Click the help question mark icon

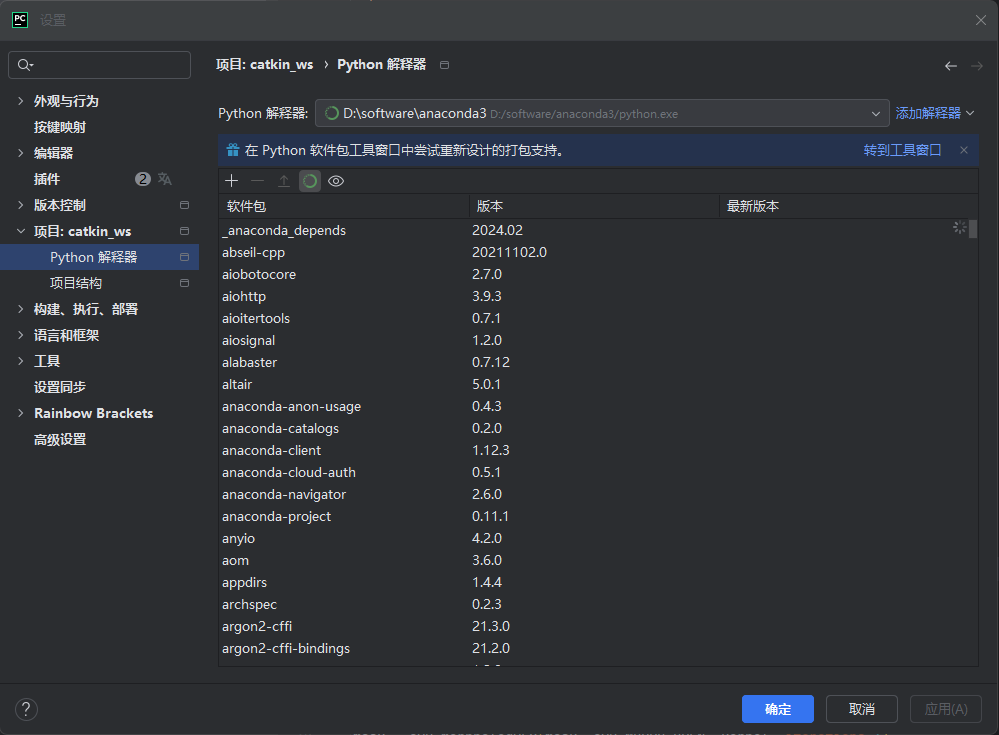[26, 709]
